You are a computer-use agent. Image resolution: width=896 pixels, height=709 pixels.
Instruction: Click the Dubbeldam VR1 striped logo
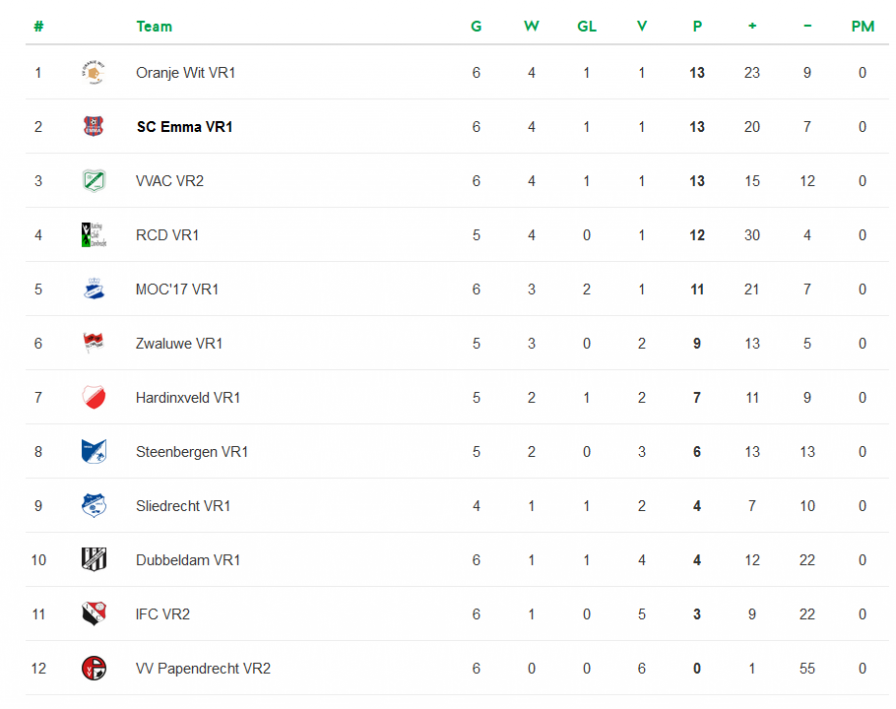coord(94,559)
